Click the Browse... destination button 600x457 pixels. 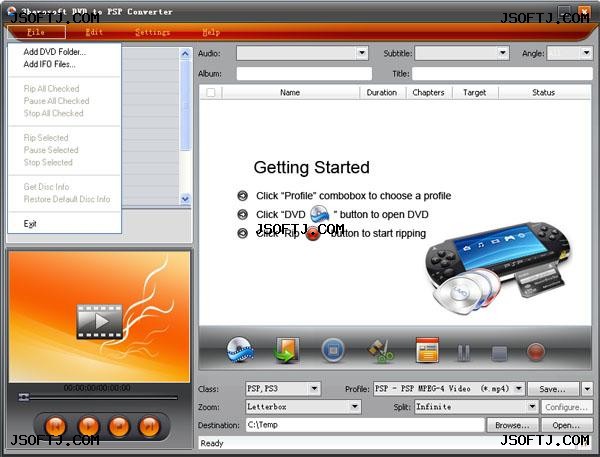pyautogui.click(x=512, y=425)
